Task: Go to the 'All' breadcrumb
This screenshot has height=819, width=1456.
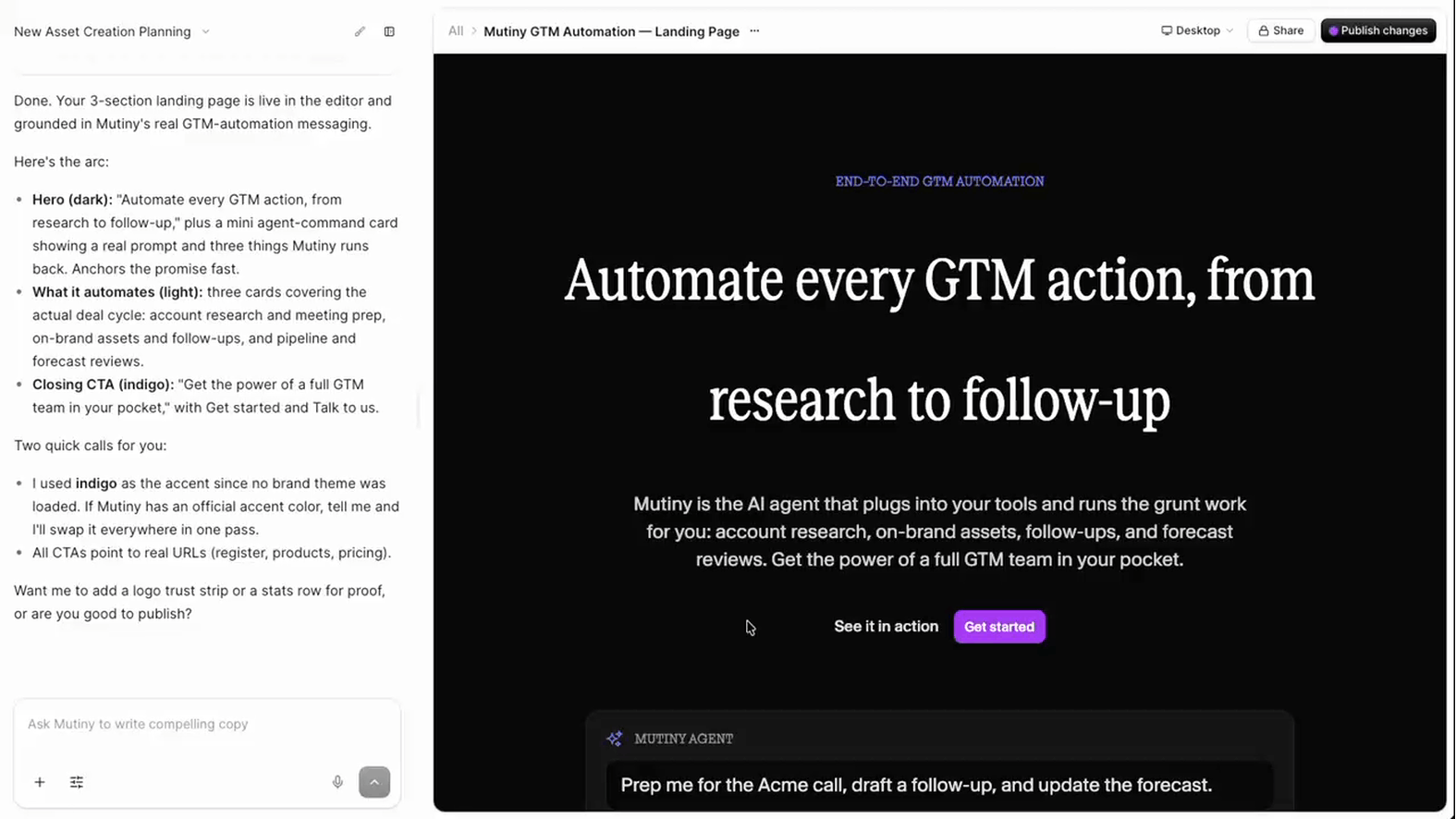Action: pyautogui.click(x=456, y=31)
